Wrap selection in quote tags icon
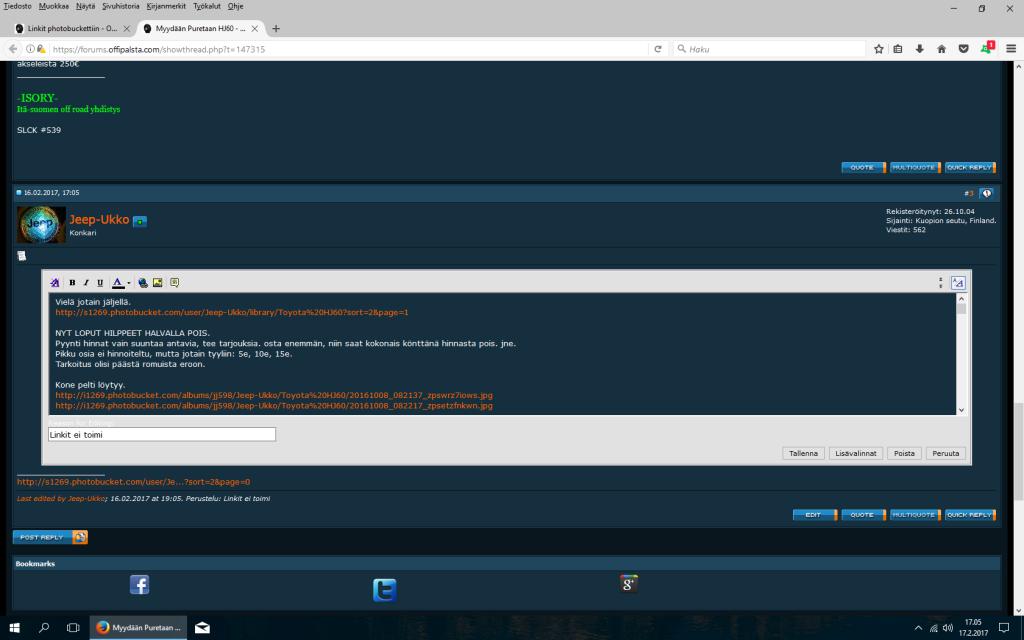The width and height of the screenshot is (1024, 640). [x=174, y=283]
